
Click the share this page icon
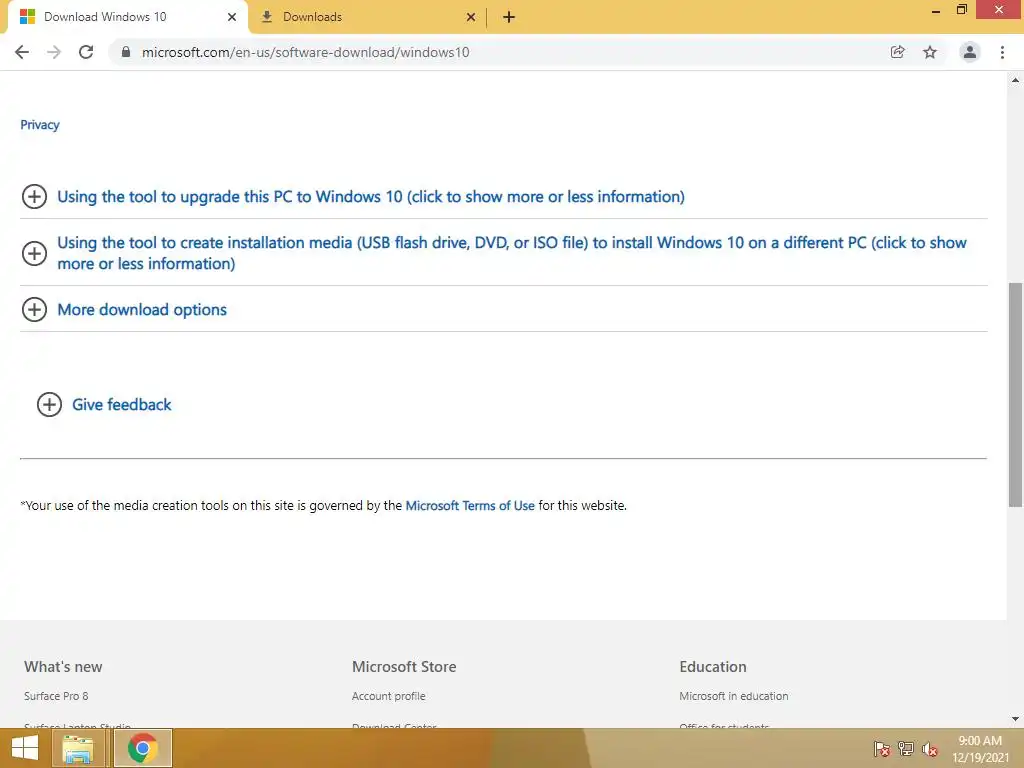pos(897,52)
